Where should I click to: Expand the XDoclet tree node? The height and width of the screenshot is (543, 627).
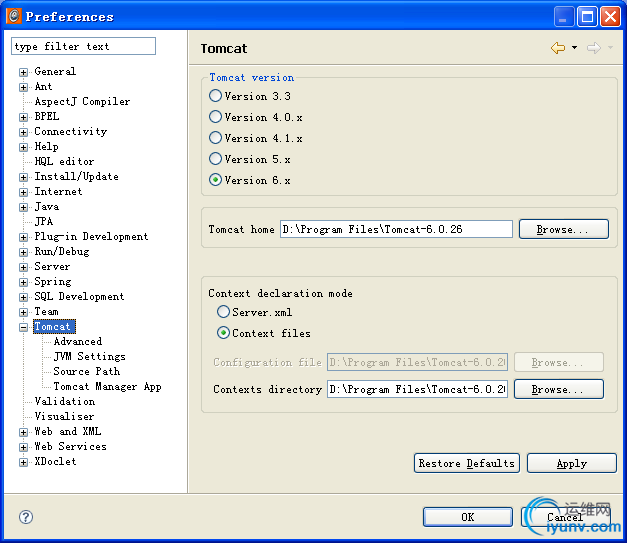[24, 462]
